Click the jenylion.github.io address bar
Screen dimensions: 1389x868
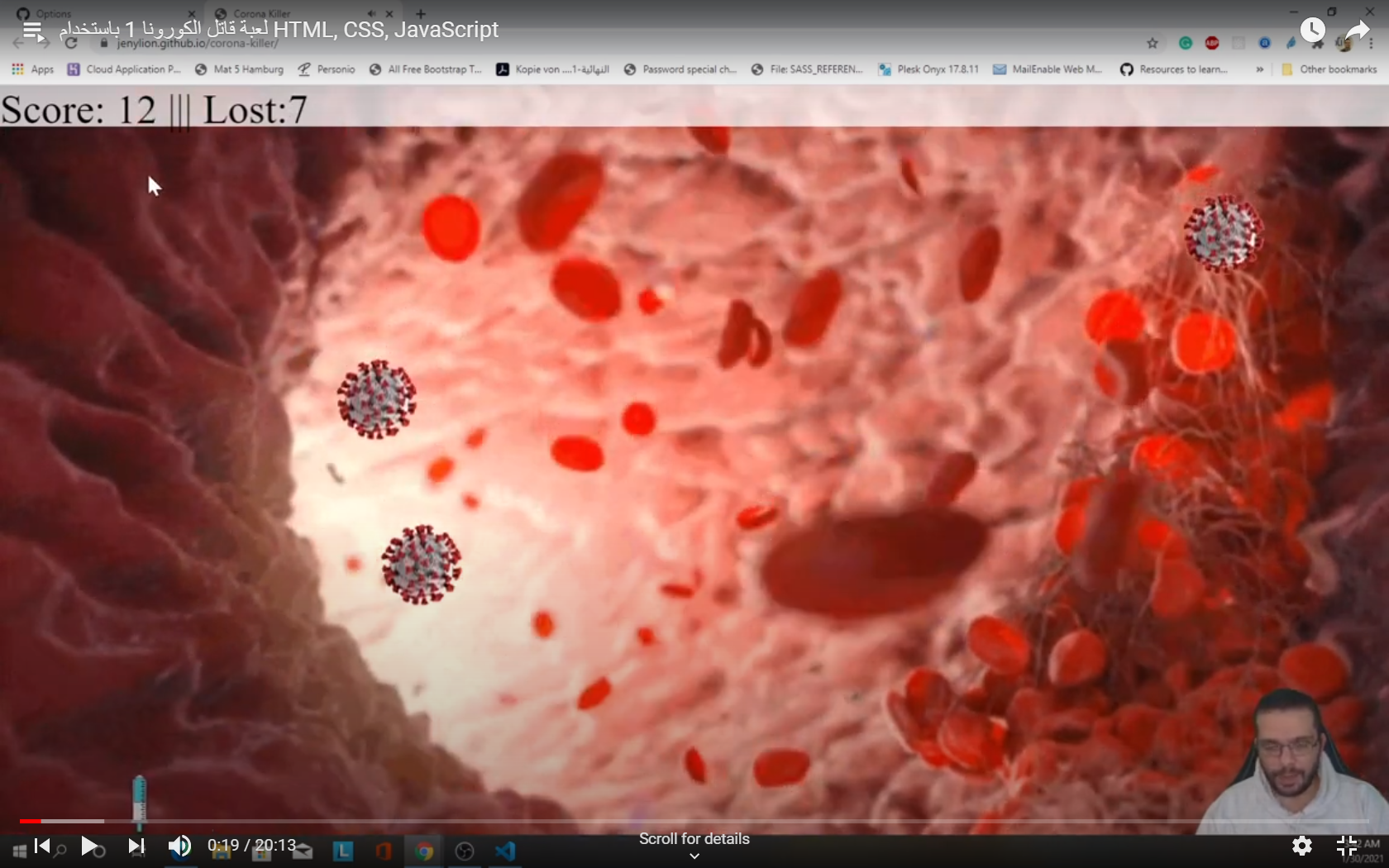[197, 44]
